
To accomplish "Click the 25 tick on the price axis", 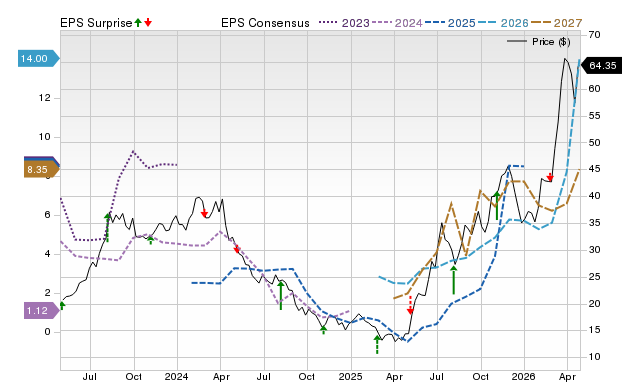I will (x=594, y=277).
